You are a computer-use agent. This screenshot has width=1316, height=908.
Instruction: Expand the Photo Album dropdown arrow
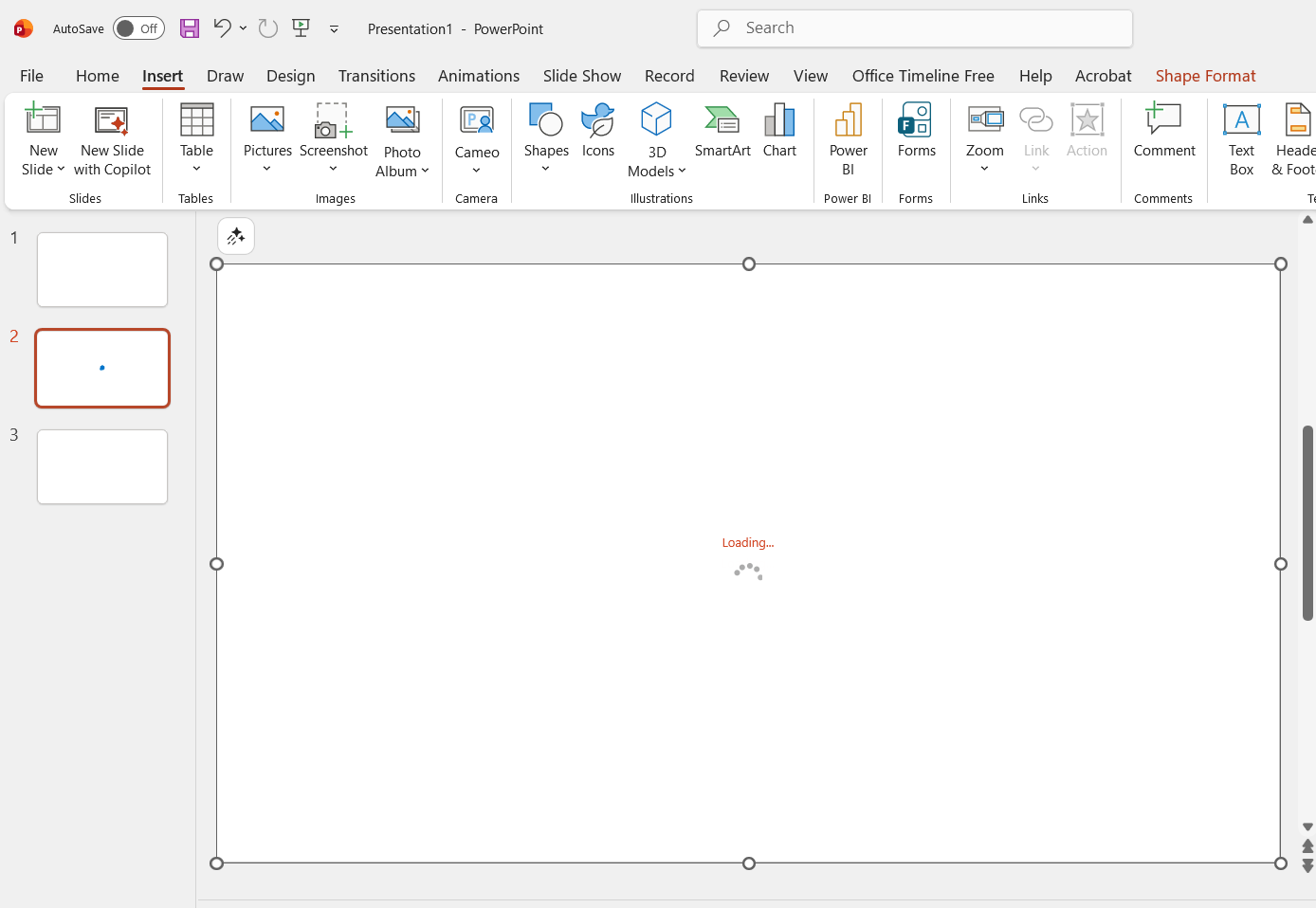(425, 172)
